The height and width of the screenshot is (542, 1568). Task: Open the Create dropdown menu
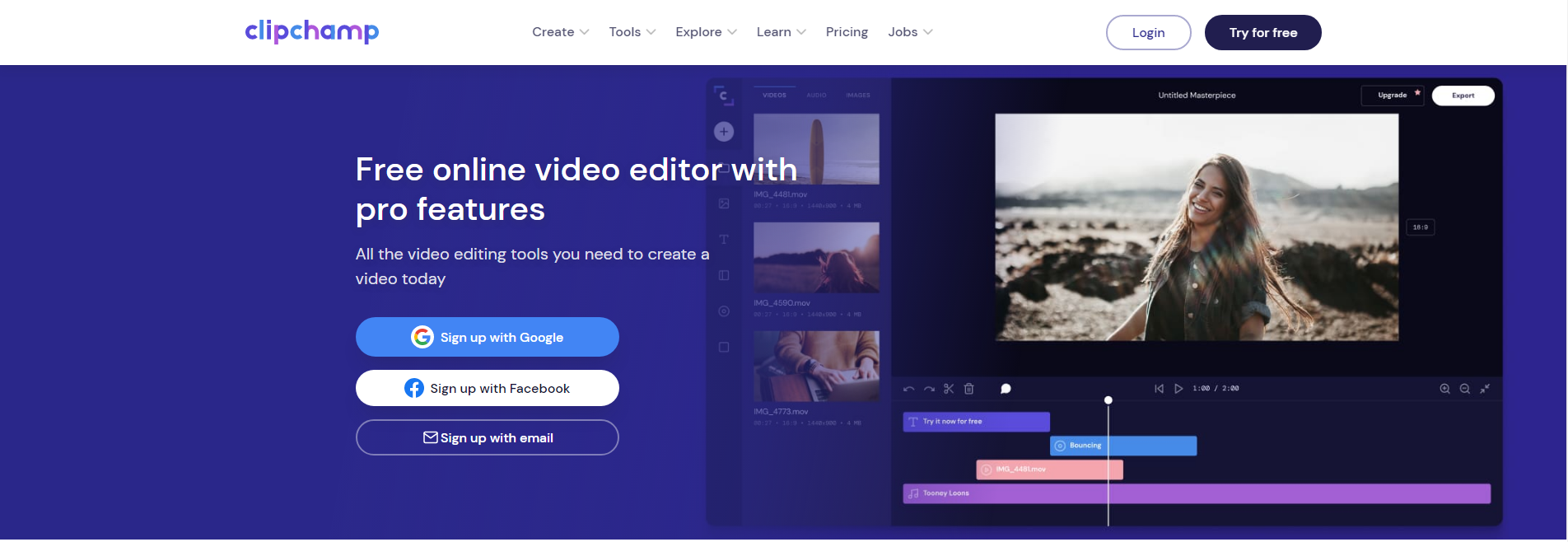[x=560, y=32]
